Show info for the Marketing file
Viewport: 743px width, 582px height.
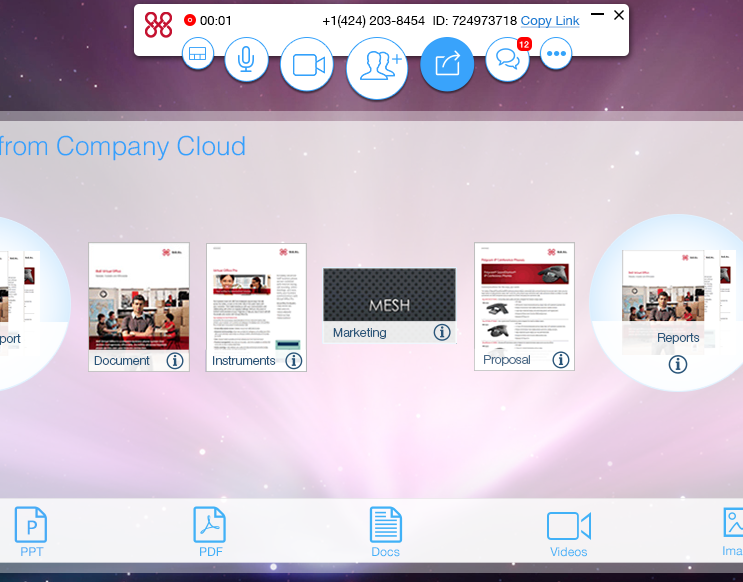click(442, 332)
